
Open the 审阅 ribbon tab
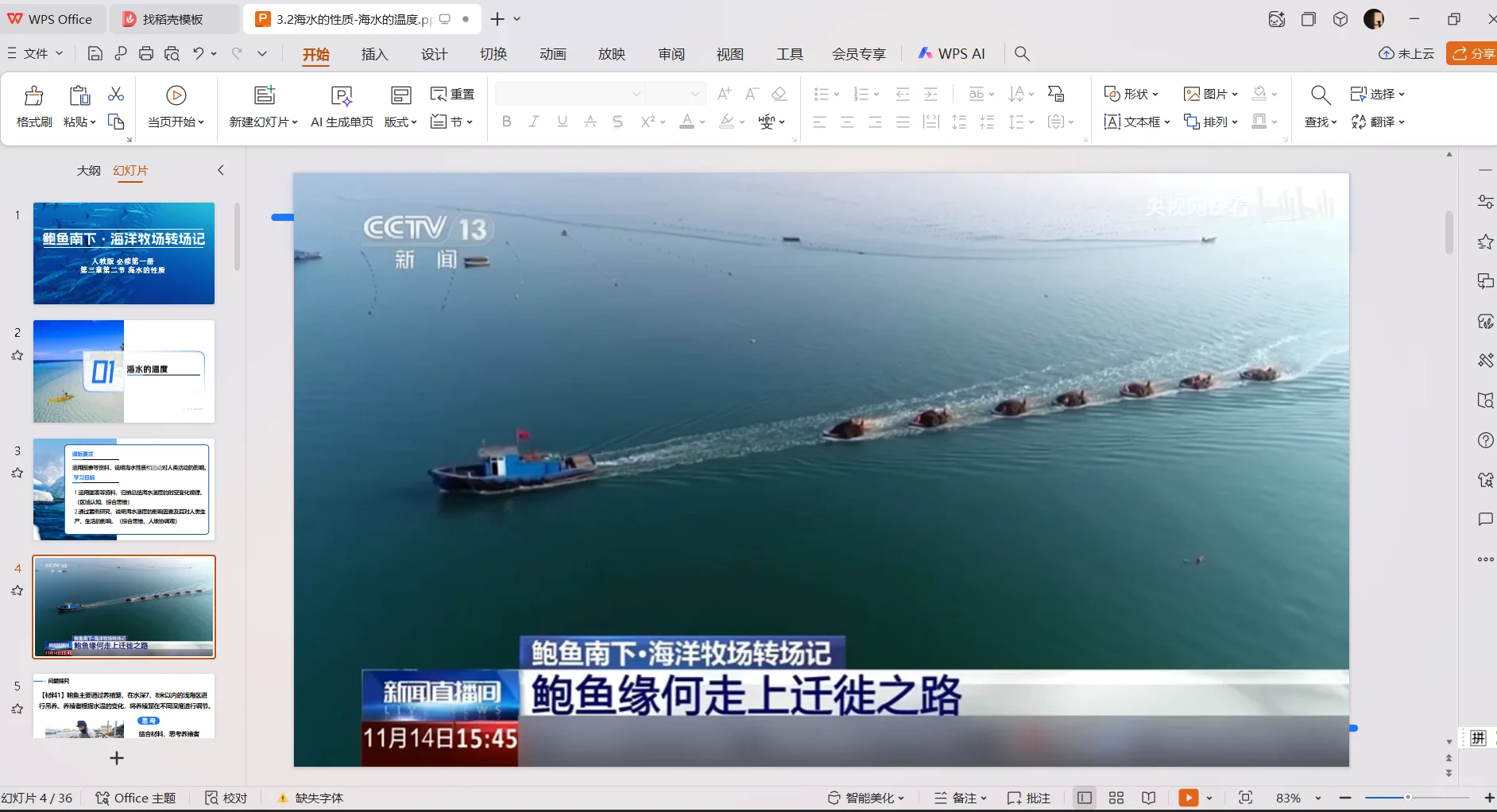[x=670, y=53]
